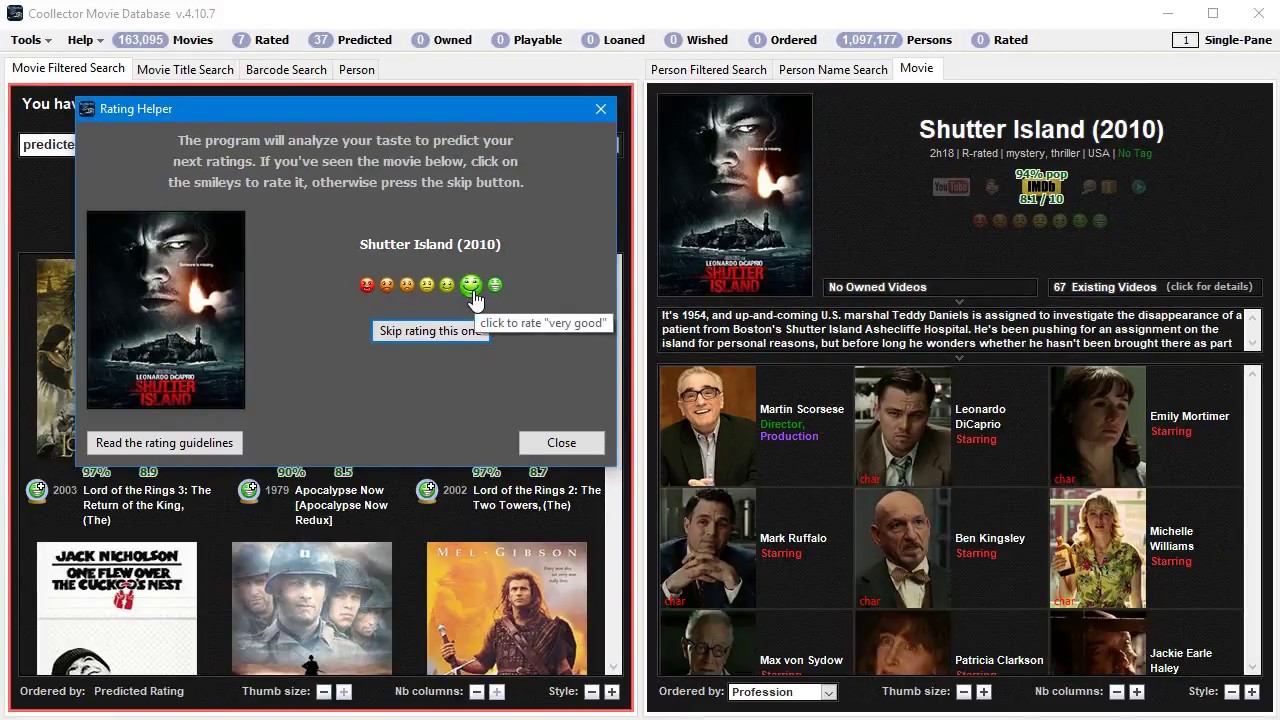Screen dimensions: 1280x720
Task: Click 67 Existing Videos for details
Action: pyautogui.click(x=1154, y=287)
